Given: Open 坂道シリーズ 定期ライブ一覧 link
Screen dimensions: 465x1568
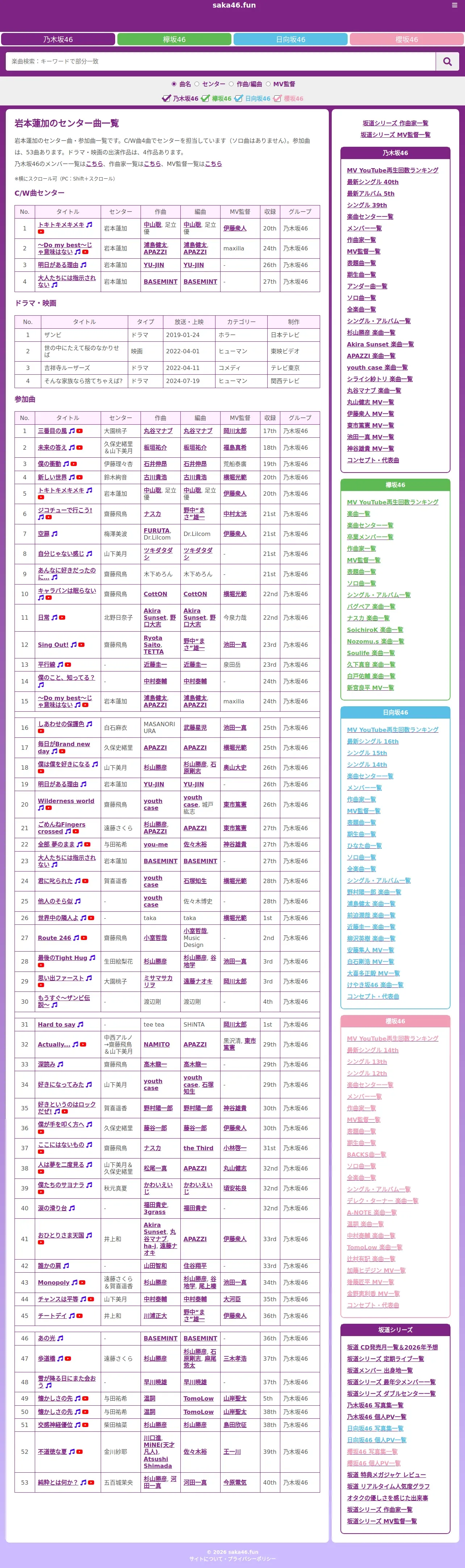Looking at the screenshot, I should [385, 1359].
